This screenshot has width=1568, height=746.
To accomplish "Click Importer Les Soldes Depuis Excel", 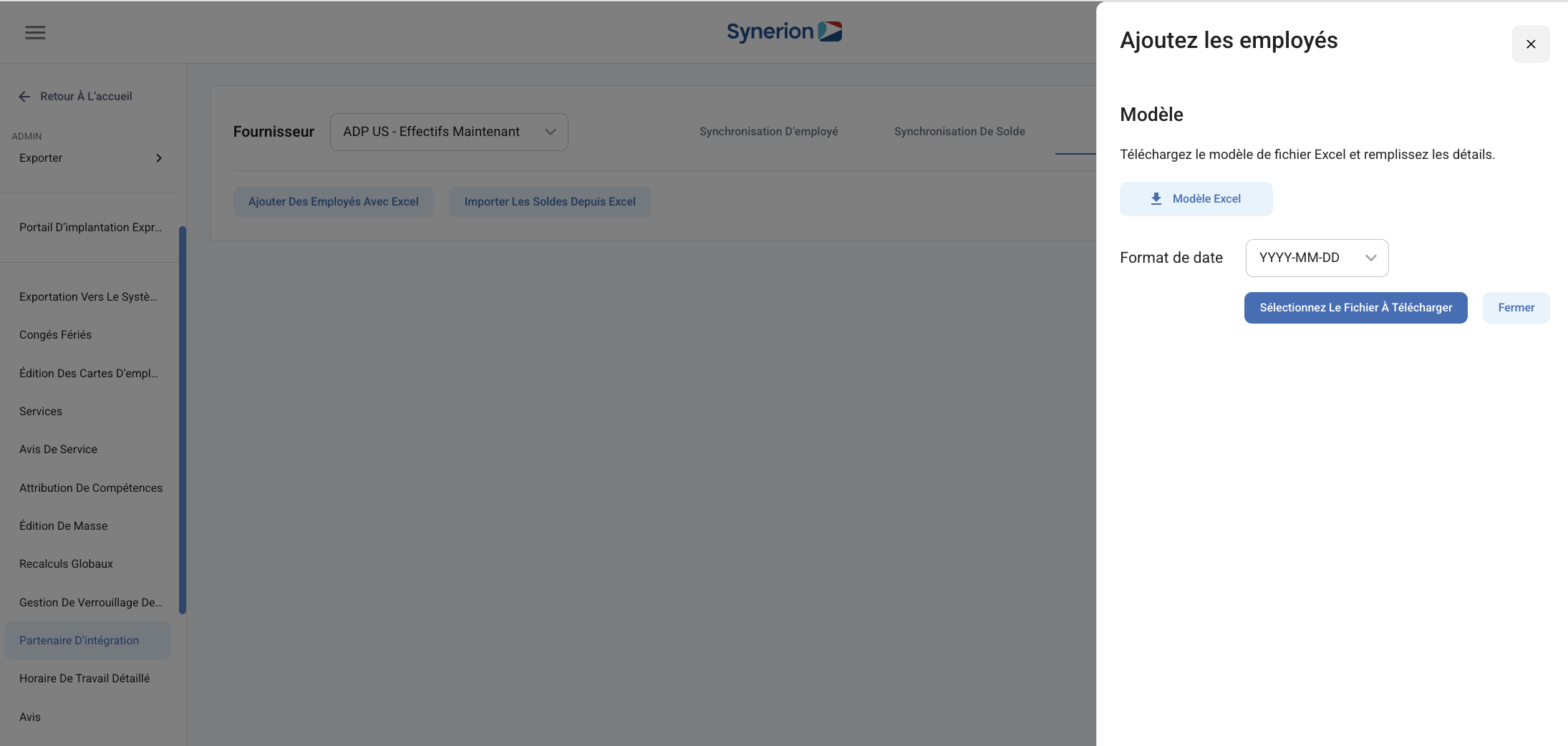I will click(550, 202).
